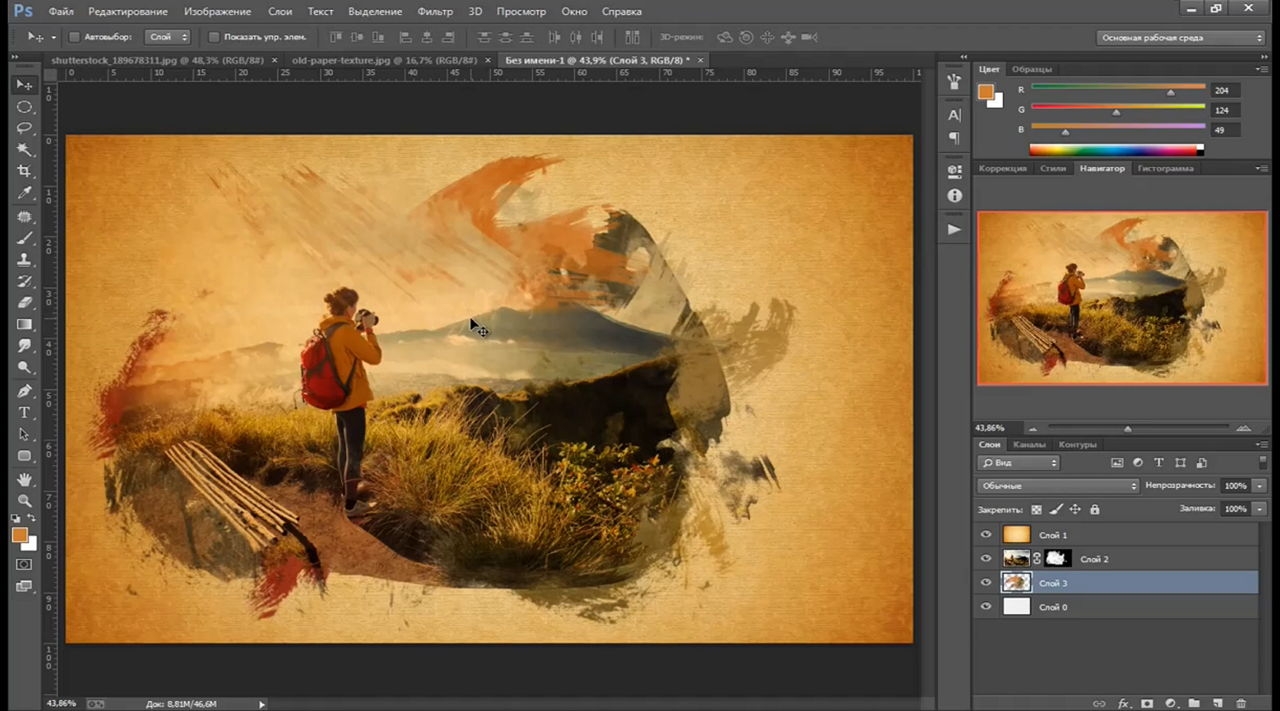The width and height of the screenshot is (1280, 711).
Task: Select the Path Selection tool
Action: (x=25, y=434)
